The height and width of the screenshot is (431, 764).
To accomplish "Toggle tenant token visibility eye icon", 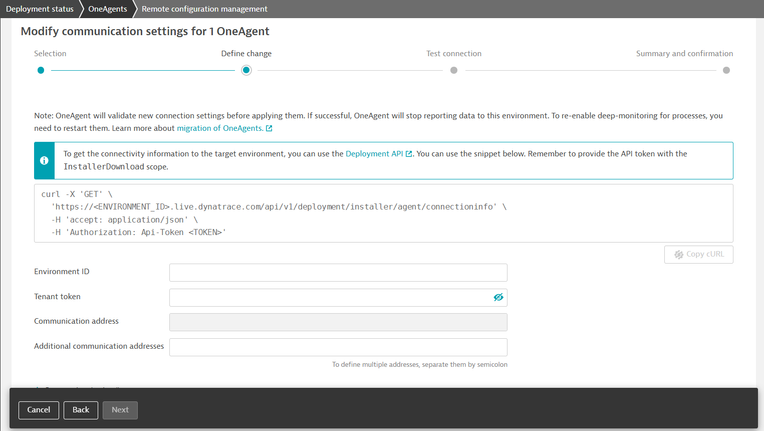I will tap(498, 297).
